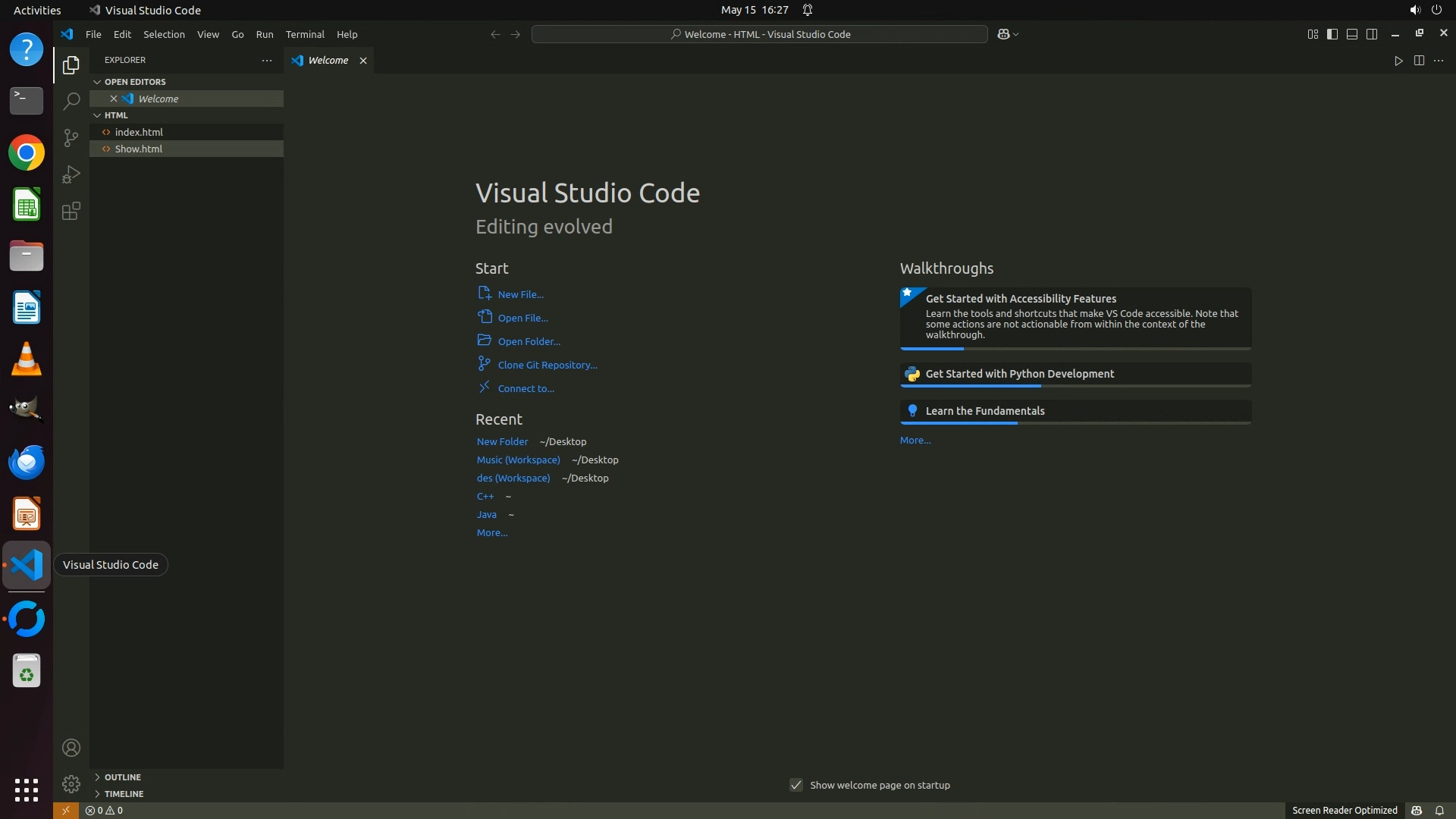Open the Extensions view icon
Image resolution: width=1456 pixels, height=819 pixels.
[x=71, y=211]
